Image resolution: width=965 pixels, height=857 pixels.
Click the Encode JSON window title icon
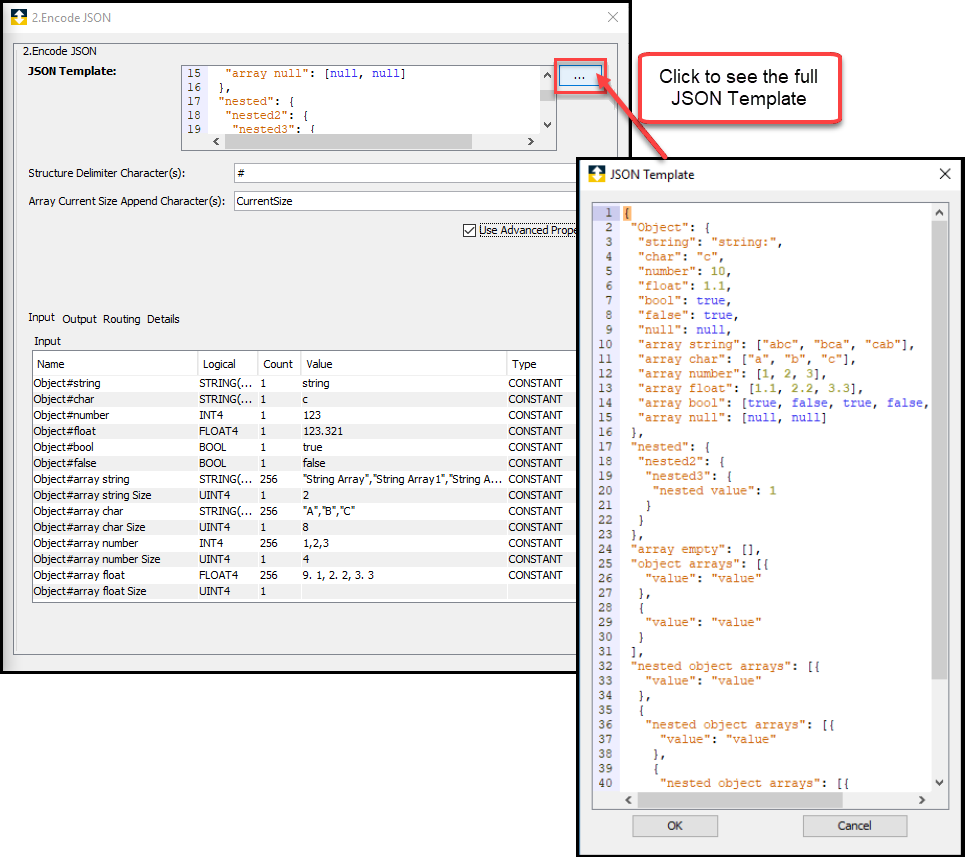click(x=18, y=17)
